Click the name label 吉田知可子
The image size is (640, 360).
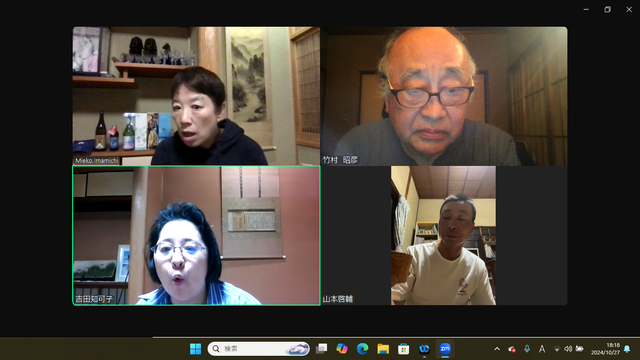[x=94, y=299]
